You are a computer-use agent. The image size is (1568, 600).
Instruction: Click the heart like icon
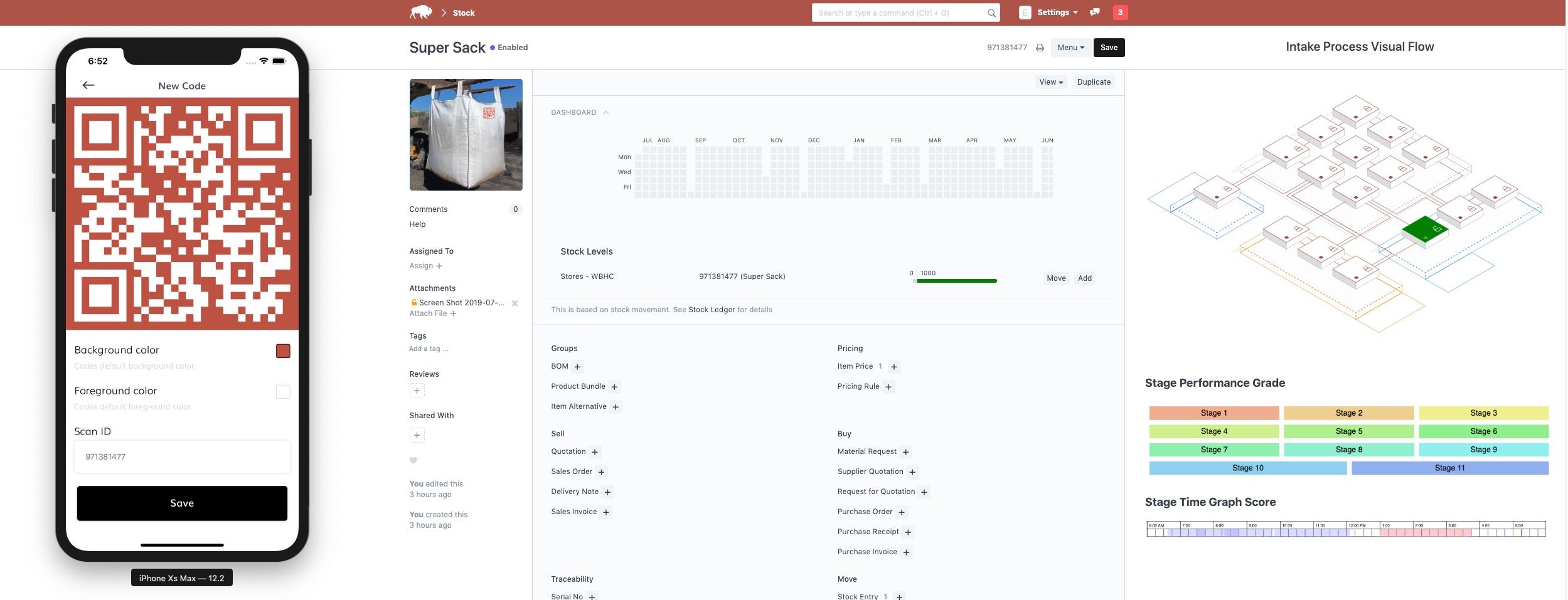point(413,461)
